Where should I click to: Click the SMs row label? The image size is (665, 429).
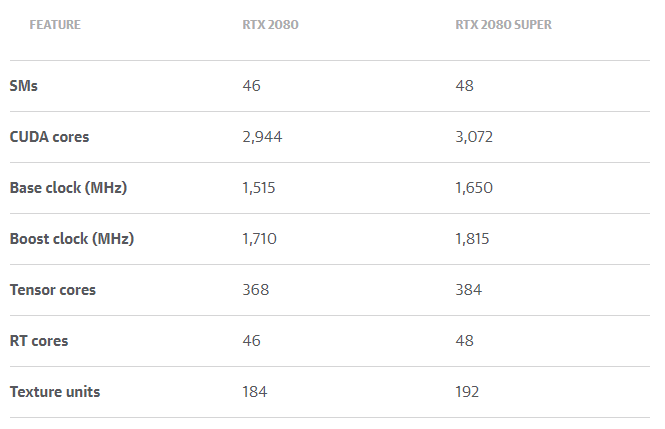[24, 86]
